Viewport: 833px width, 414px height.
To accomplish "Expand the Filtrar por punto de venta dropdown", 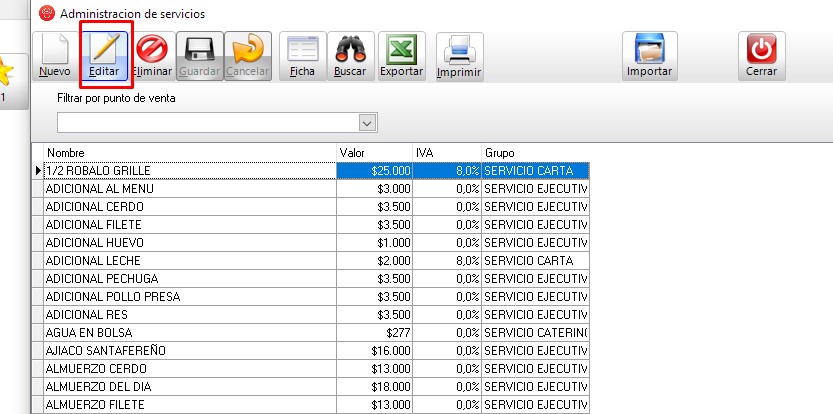I will [367, 122].
